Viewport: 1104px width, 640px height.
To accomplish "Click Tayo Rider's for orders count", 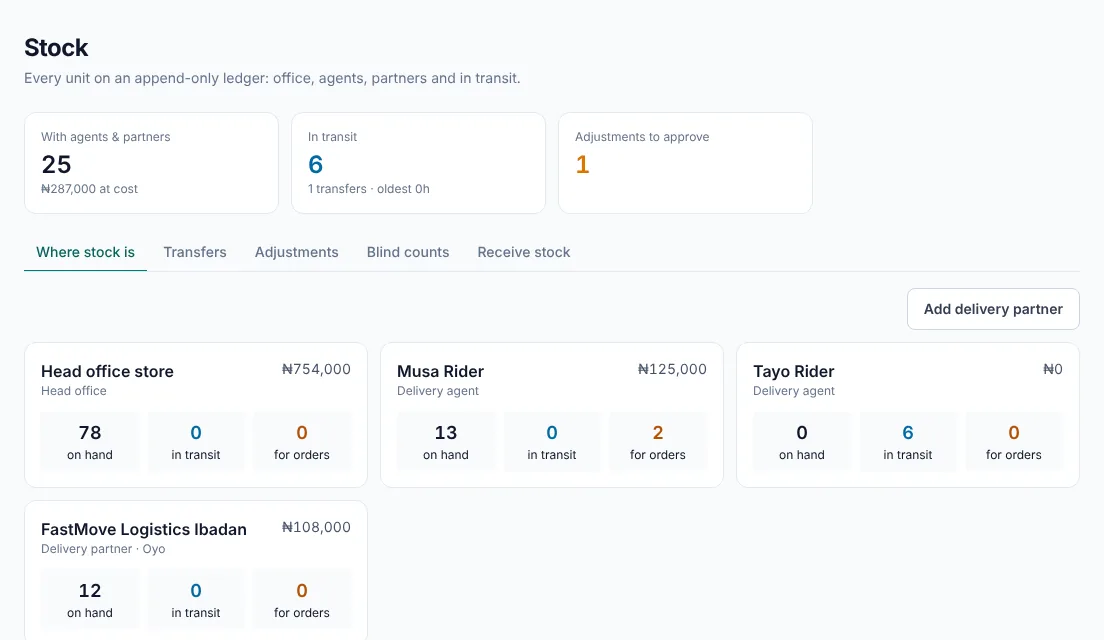I will [1014, 441].
